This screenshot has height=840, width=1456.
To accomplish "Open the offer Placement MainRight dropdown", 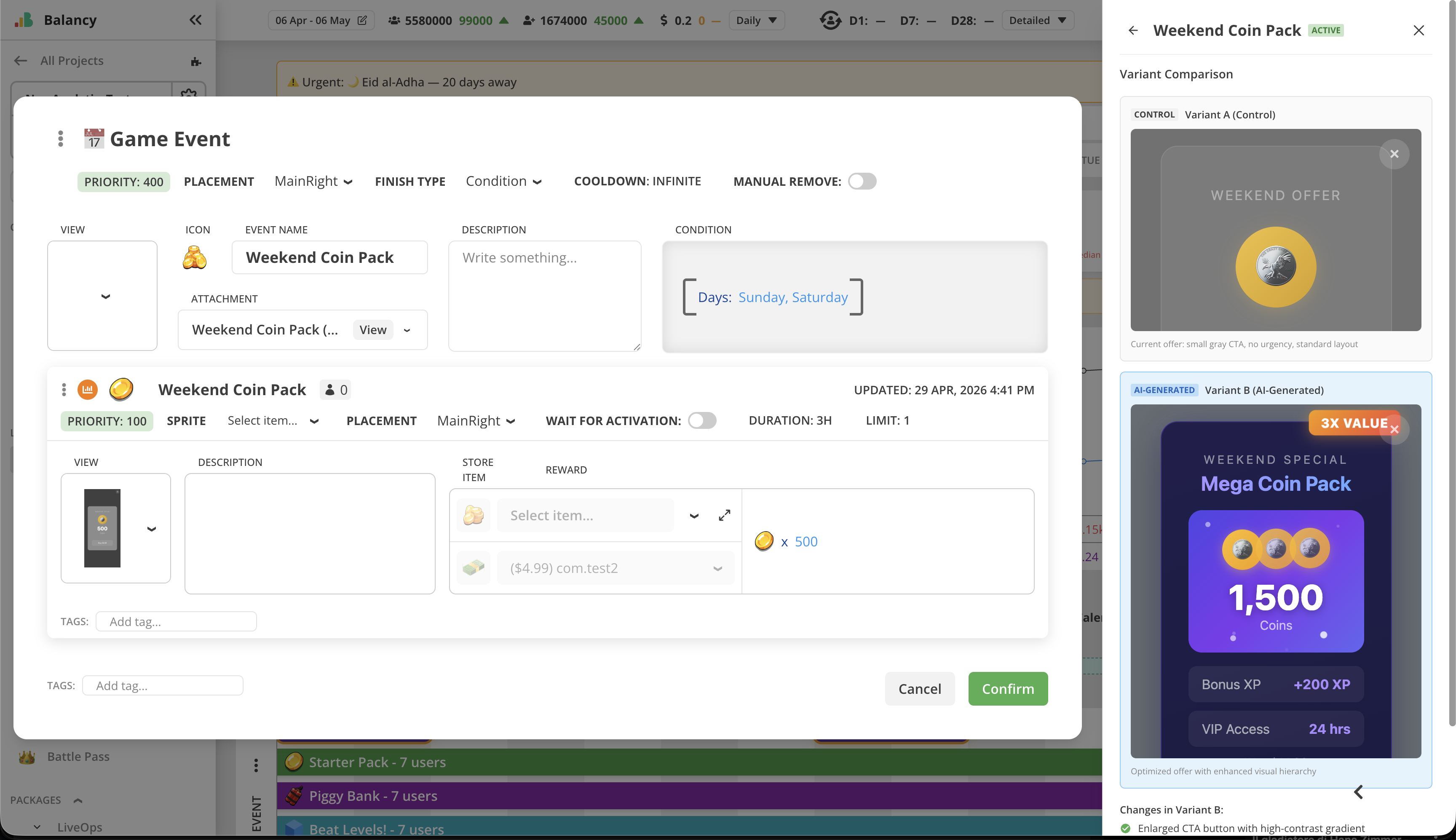I will (476, 420).
